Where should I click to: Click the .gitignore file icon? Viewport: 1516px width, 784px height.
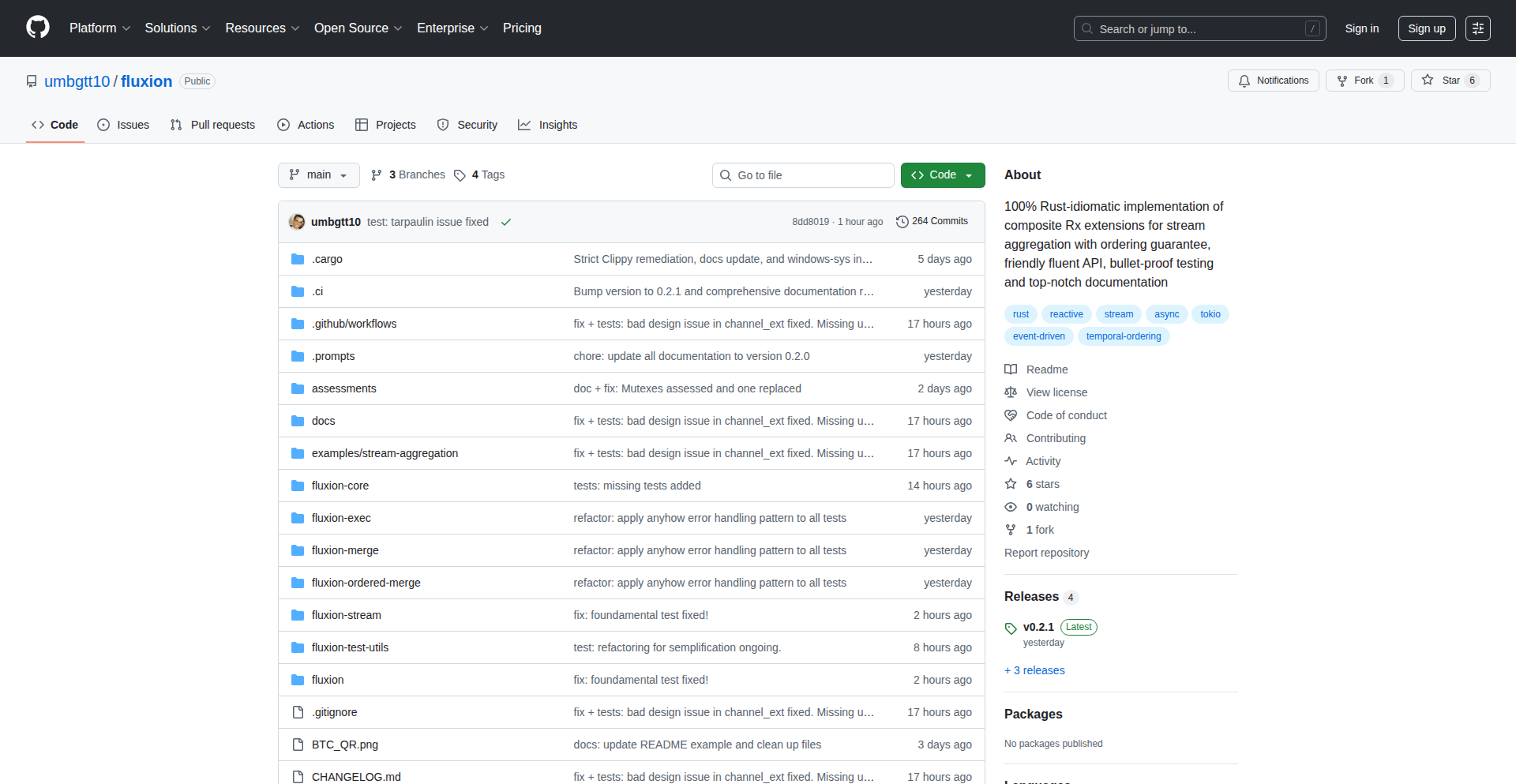[x=298, y=712]
